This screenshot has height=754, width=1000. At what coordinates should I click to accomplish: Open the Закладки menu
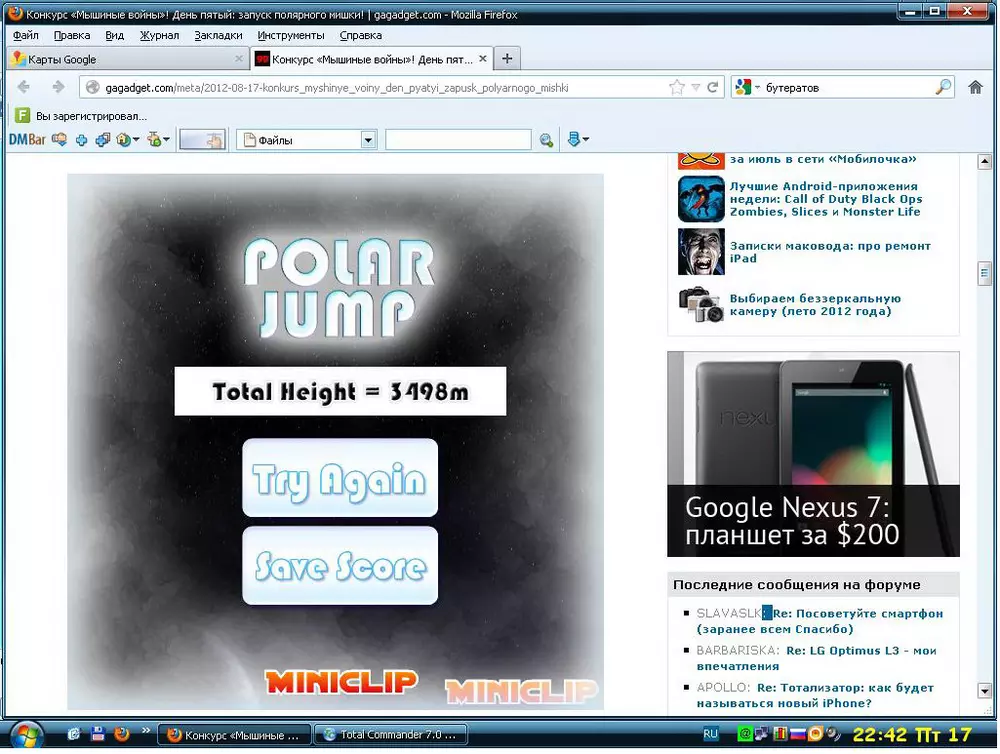(x=218, y=35)
